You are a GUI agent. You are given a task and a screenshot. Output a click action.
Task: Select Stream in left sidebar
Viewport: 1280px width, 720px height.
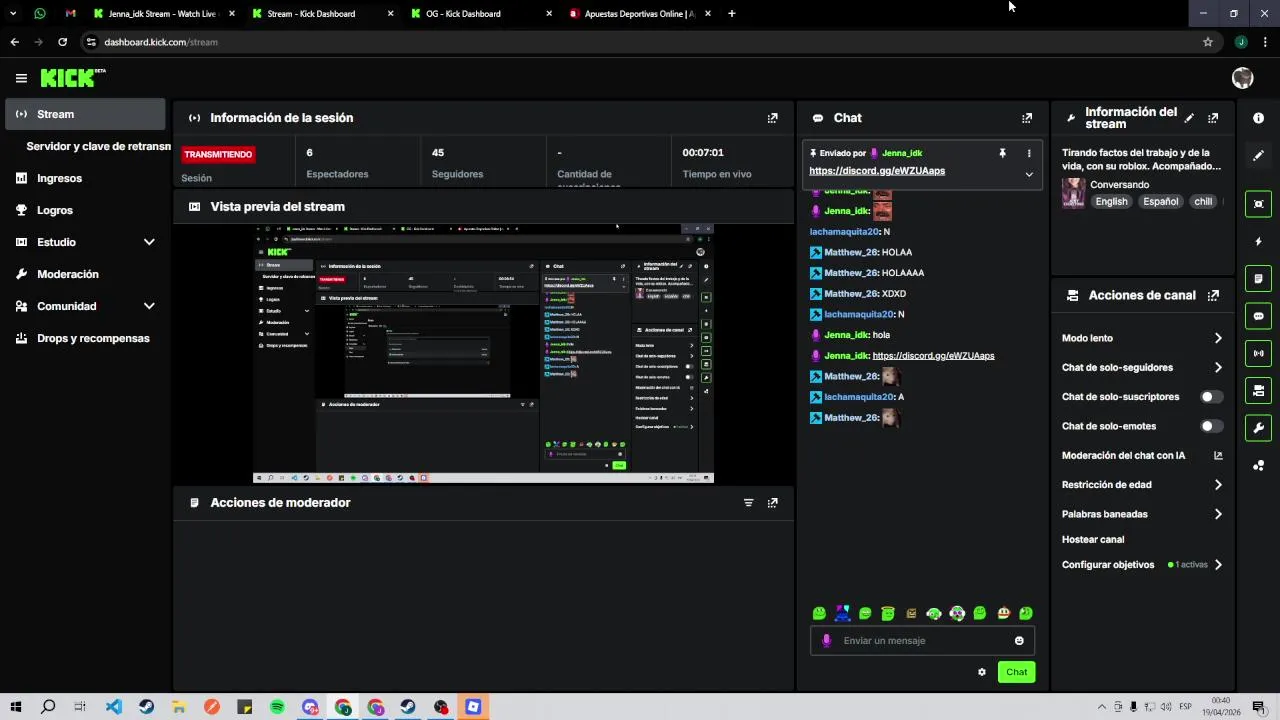(x=85, y=114)
